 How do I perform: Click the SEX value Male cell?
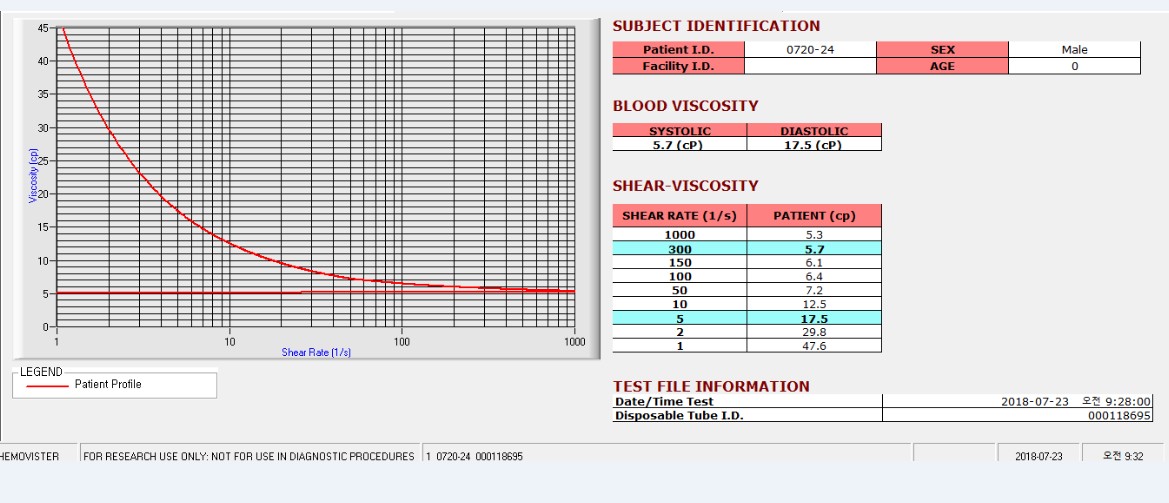click(1074, 50)
